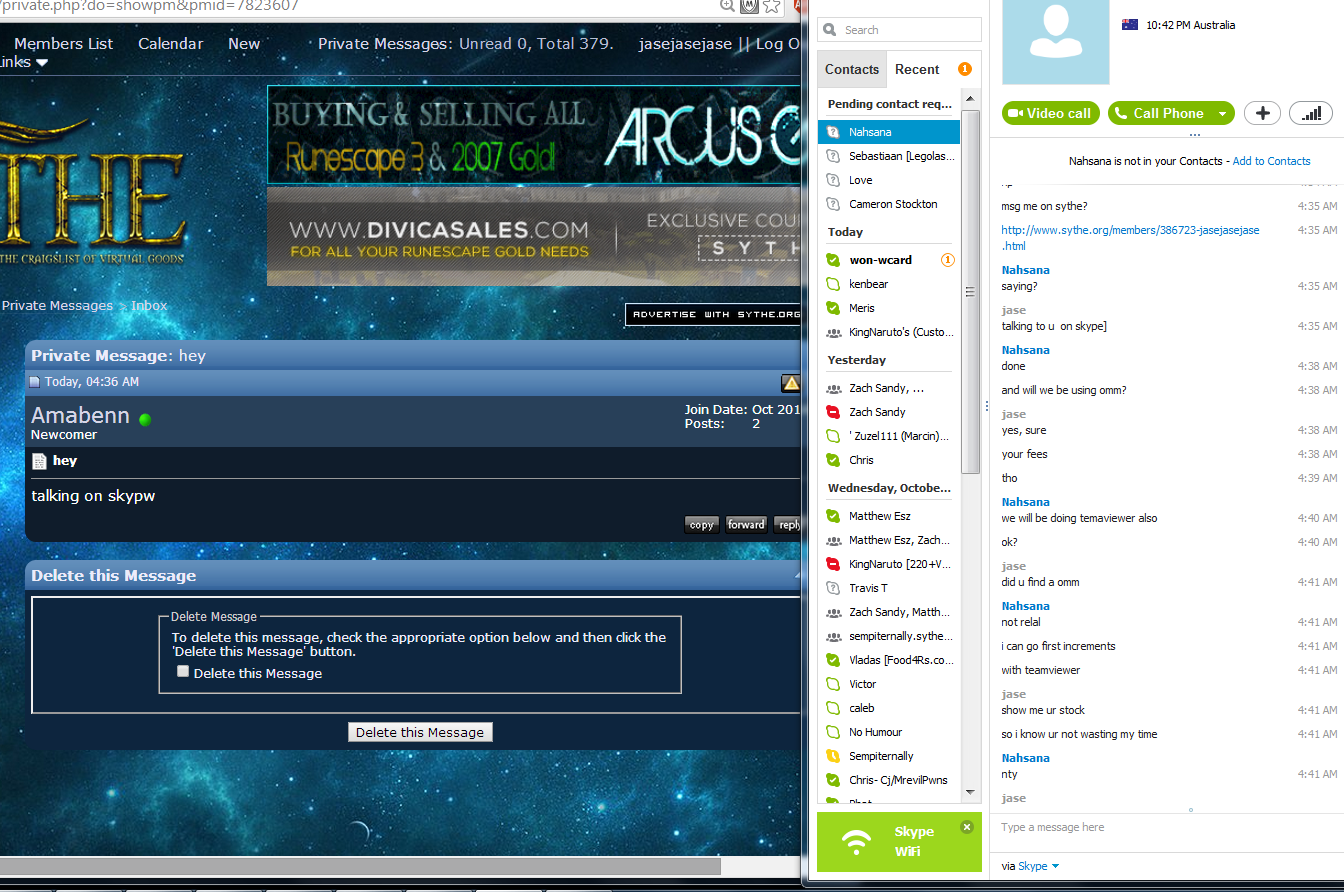
Task: Click the group icon beside KingNaruto's (Custo...
Action: click(x=833, y=332)
